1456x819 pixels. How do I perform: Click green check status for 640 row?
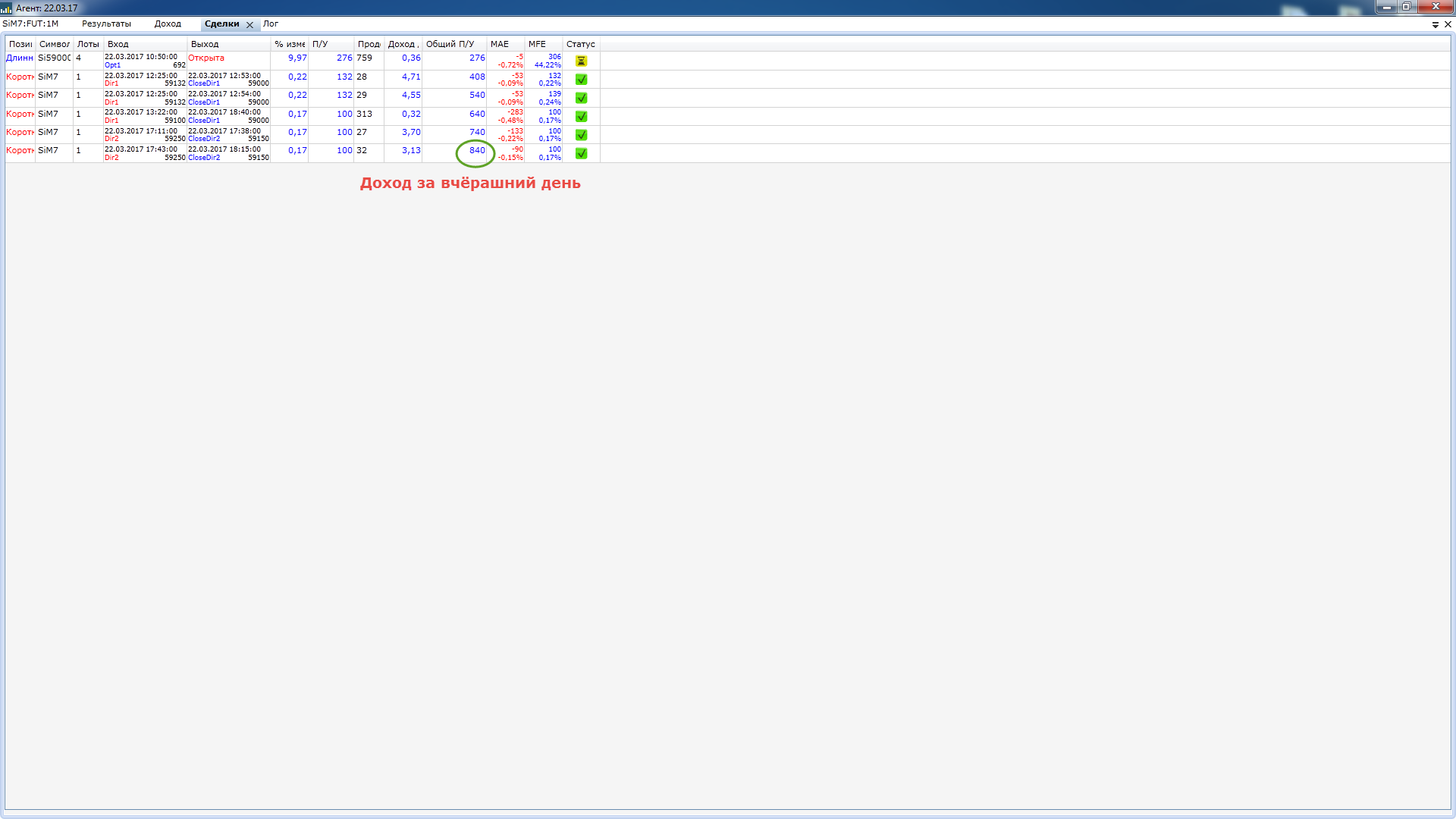point(581,117)
